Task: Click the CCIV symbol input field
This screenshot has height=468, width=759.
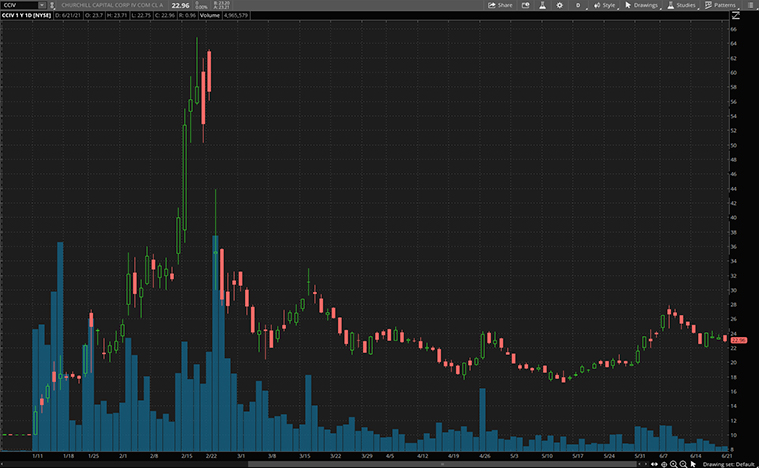Action: (18, 5)
